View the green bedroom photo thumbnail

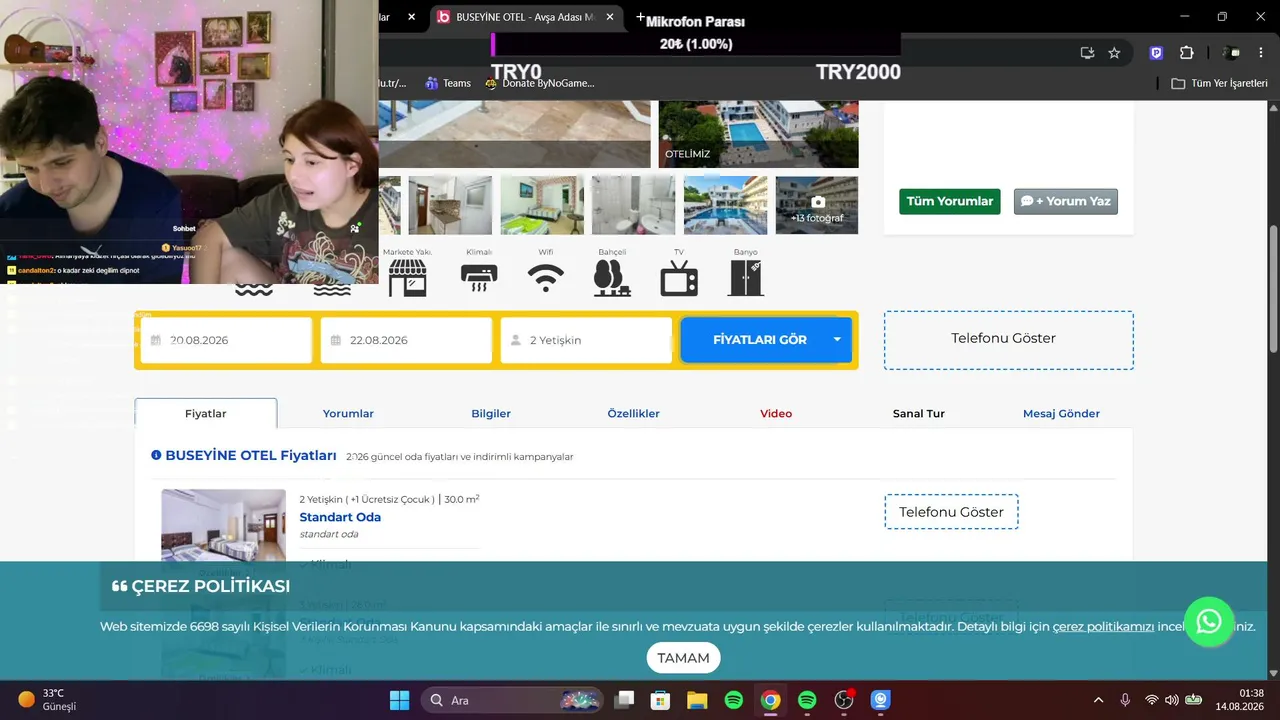click(542, 205)
